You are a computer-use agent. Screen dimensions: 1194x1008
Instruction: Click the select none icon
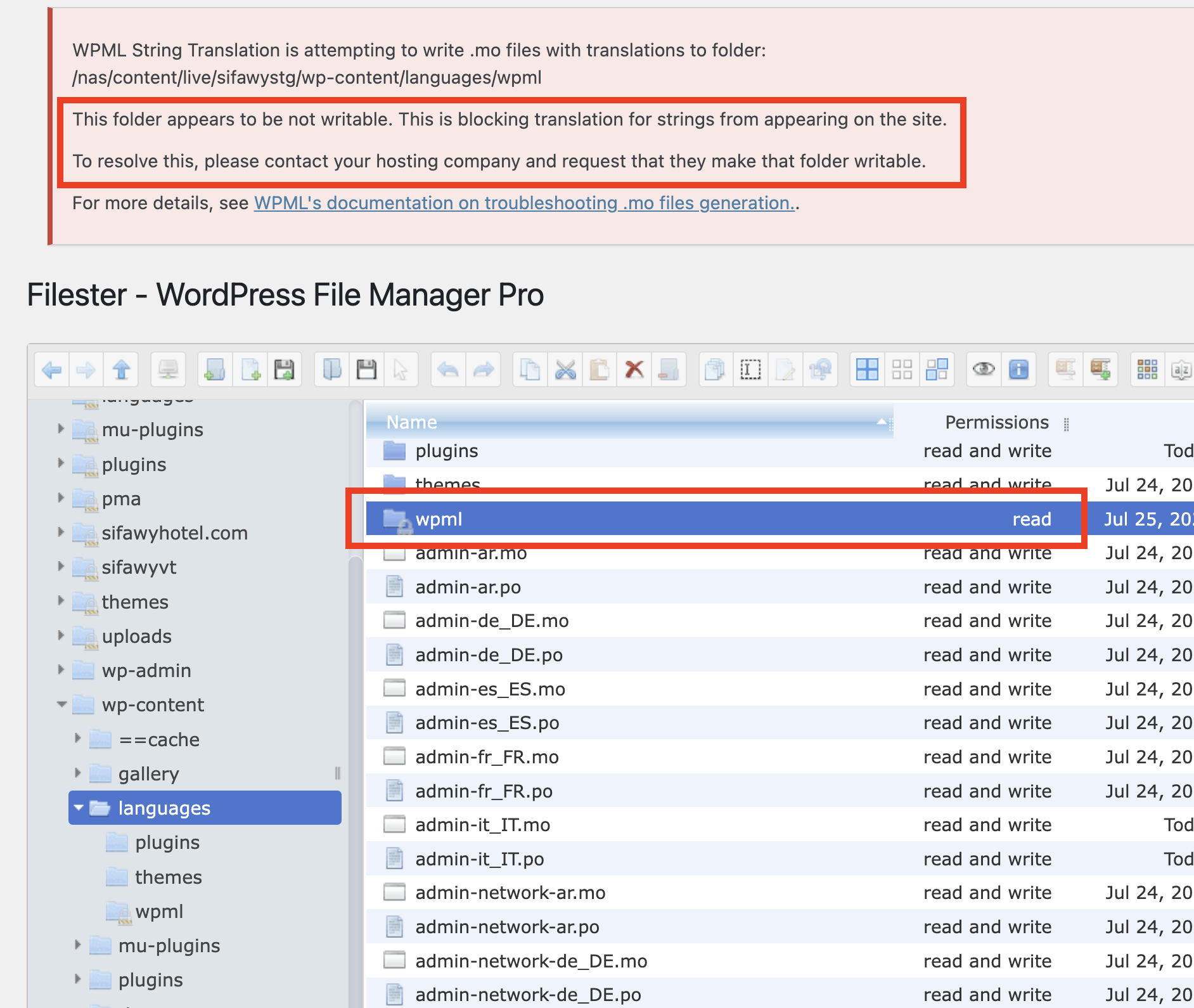pyautogui.click(x=902, y=369)
